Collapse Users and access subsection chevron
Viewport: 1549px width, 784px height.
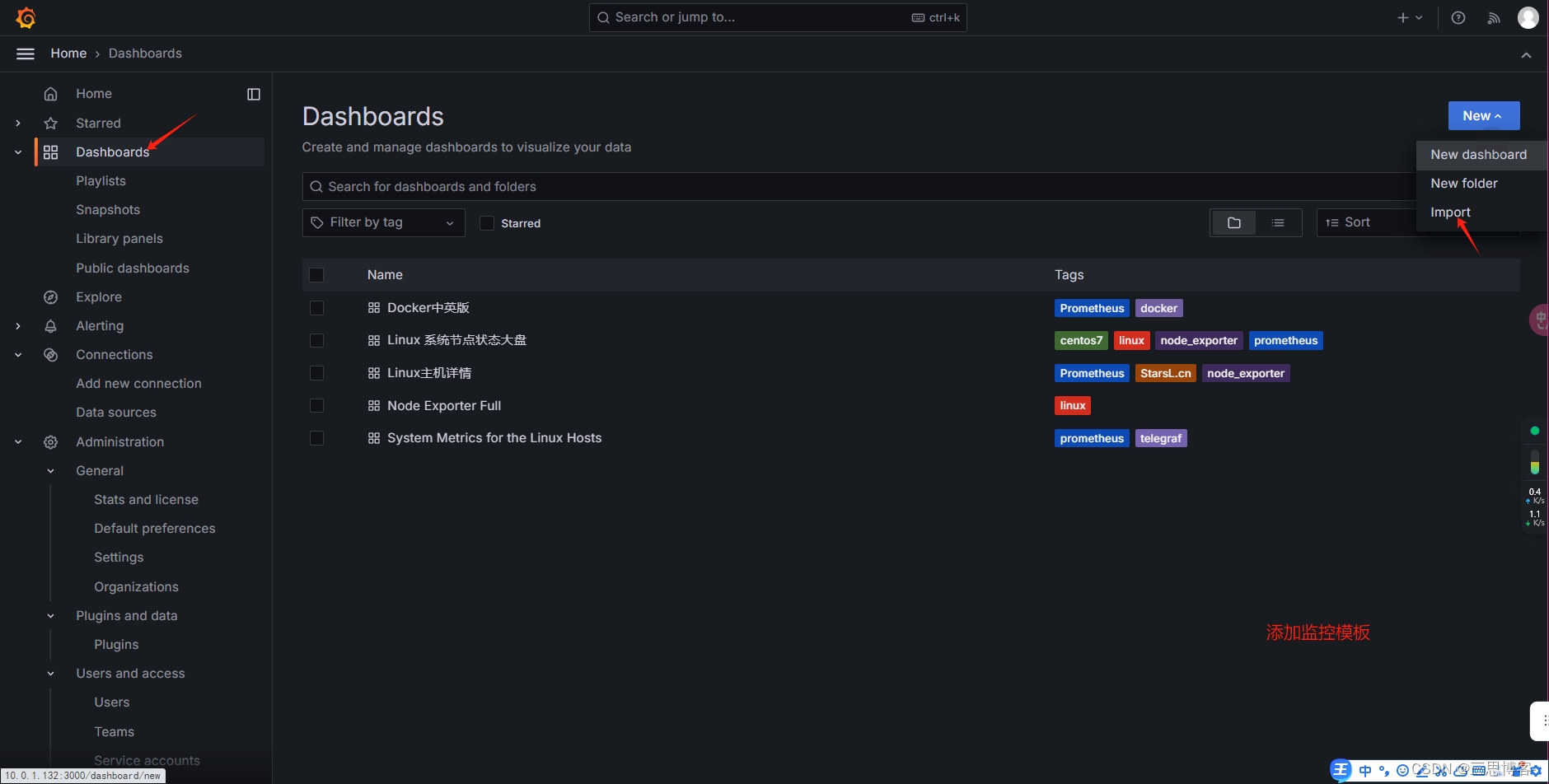(51, 674)
